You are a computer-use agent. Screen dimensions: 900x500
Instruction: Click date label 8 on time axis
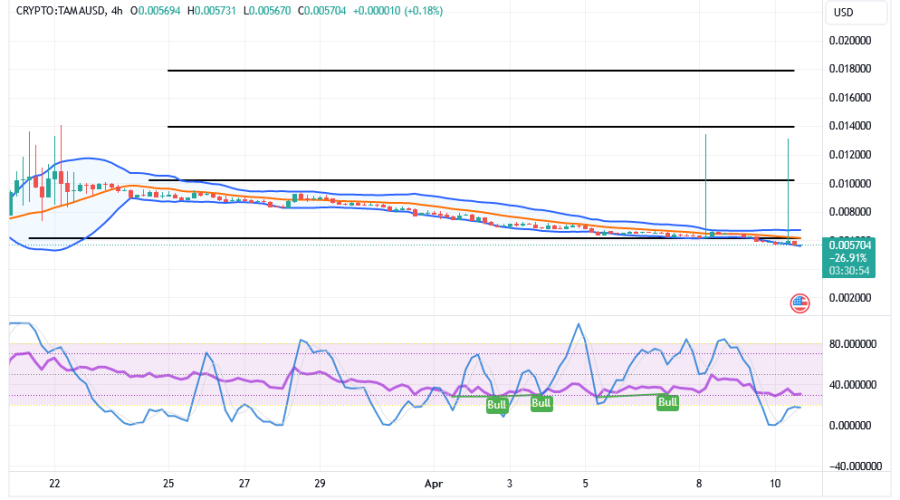[699, 483]
